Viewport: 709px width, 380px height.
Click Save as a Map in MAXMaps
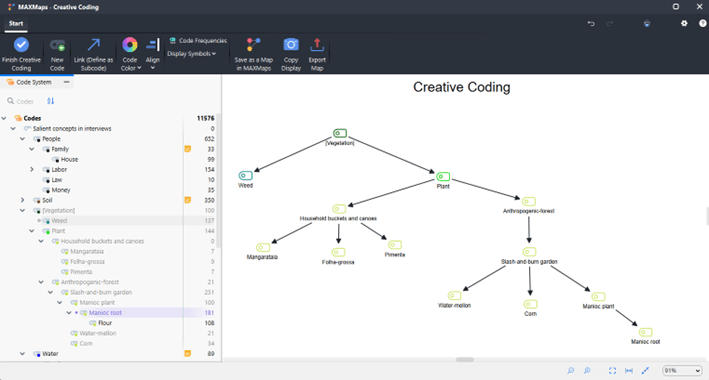click(x=253, y=55)
